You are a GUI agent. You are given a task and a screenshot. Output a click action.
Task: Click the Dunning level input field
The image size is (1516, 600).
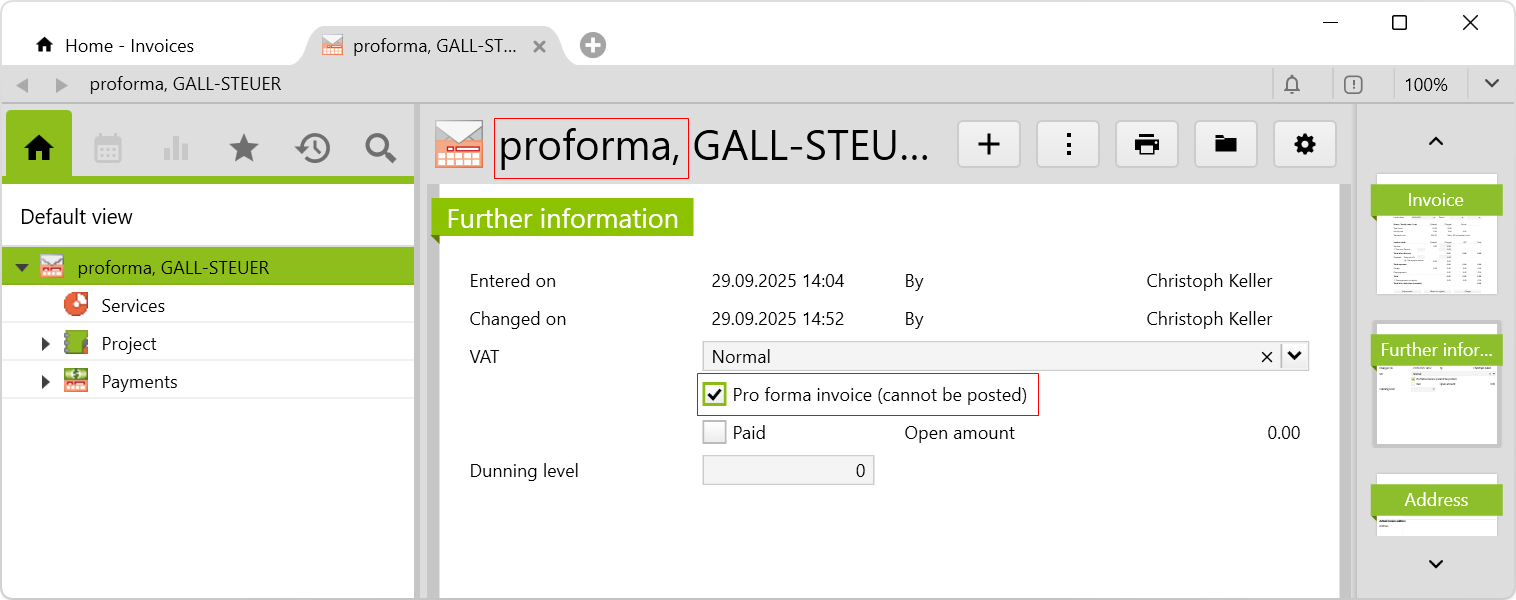point(788,471)
